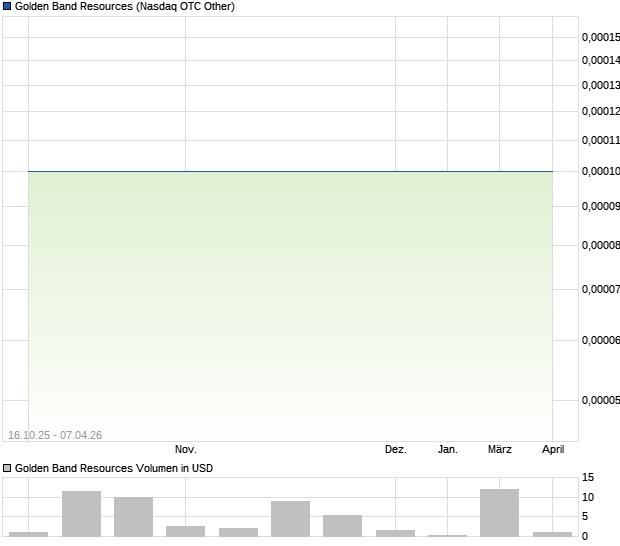This screenshot has width=620, height=546.
Task: Click the chart title Golden Band Resources (Nasdaq OTC Other)
Action: (125, 6)
